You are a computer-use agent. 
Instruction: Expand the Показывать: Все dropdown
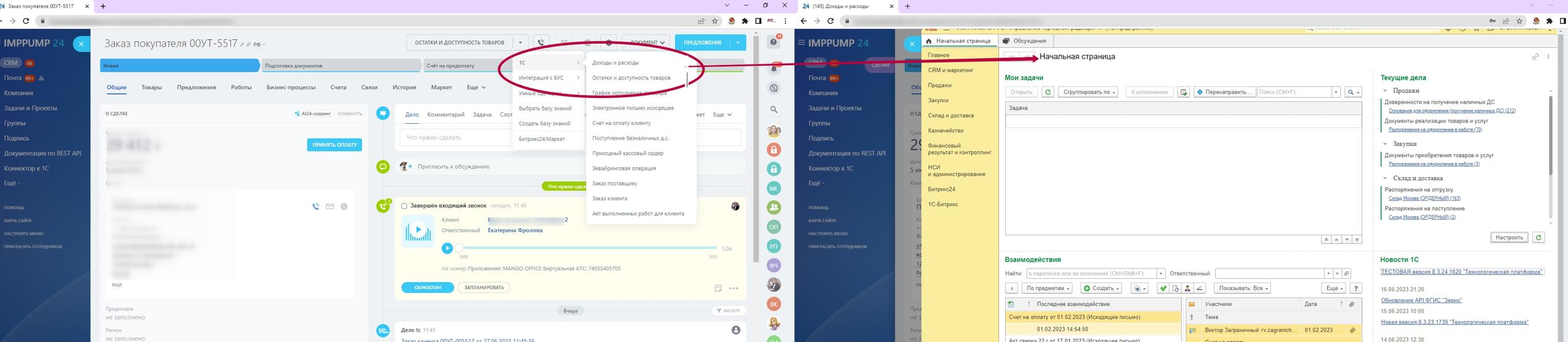[1243, 288]
